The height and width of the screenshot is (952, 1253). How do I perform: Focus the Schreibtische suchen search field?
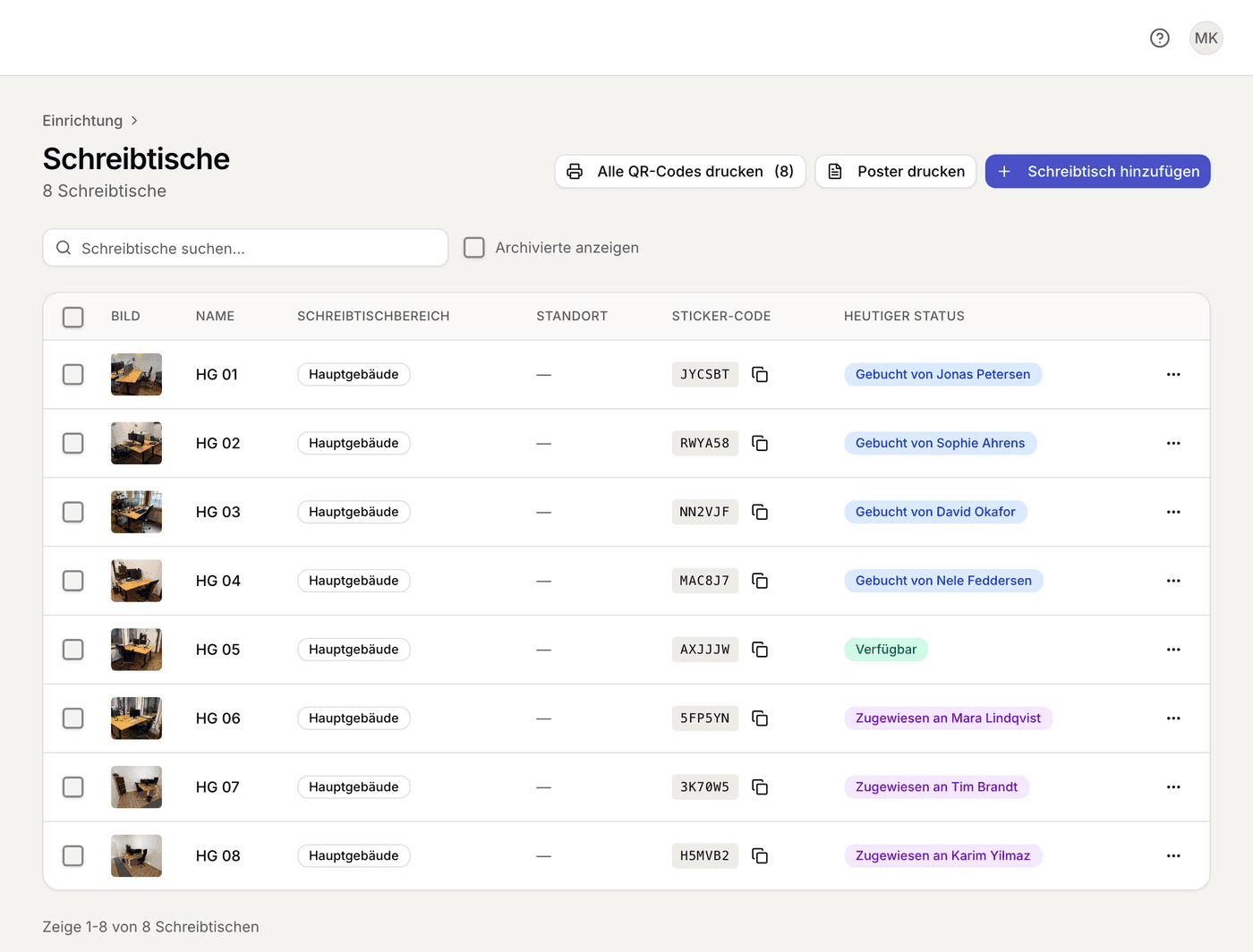[x=245, y=248]
